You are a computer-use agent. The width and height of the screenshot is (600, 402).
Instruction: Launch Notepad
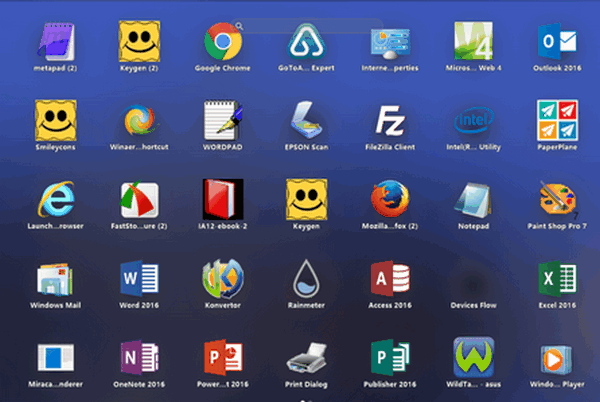(x=473, y=200)
